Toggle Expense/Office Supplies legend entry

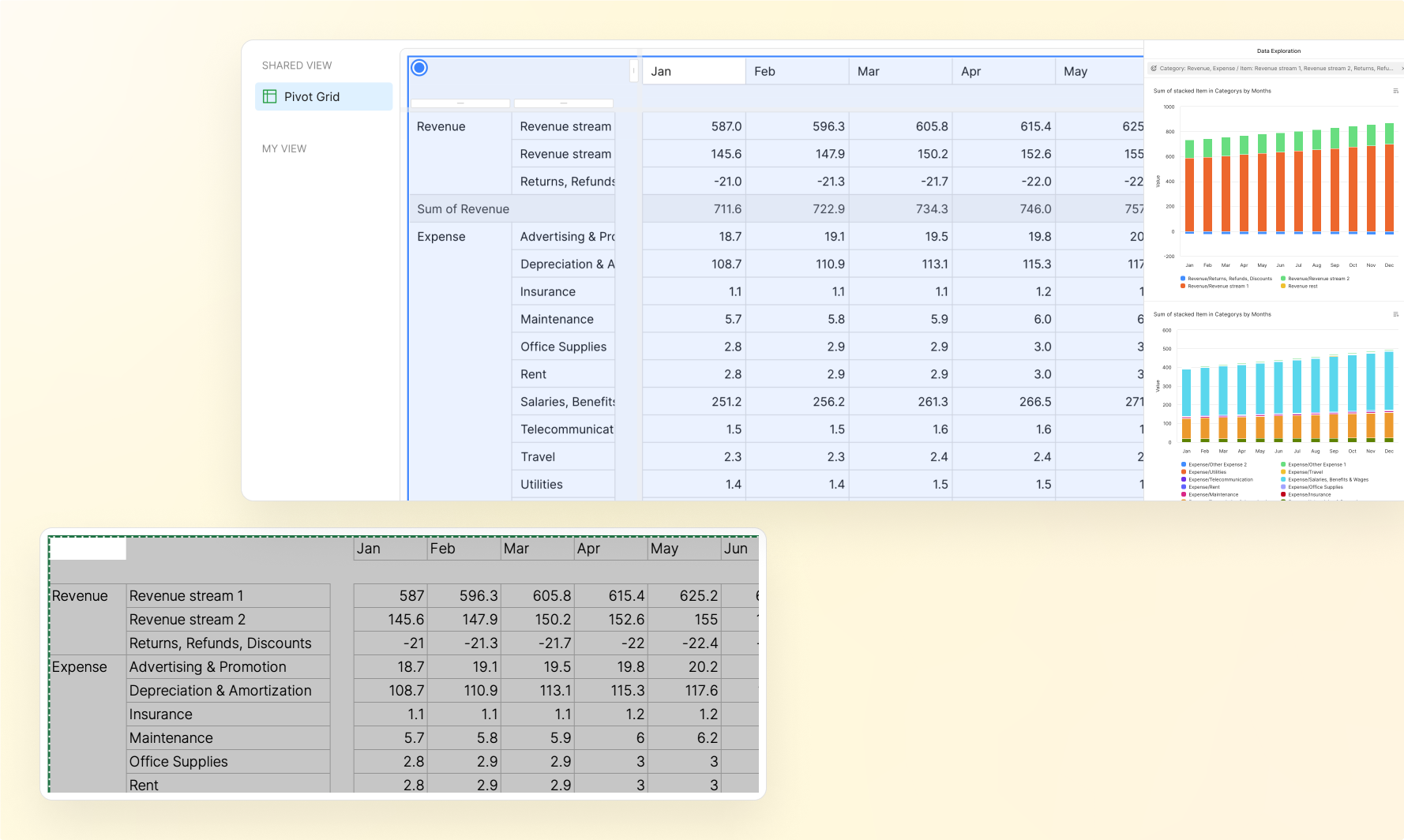(x=1312, y=487)
